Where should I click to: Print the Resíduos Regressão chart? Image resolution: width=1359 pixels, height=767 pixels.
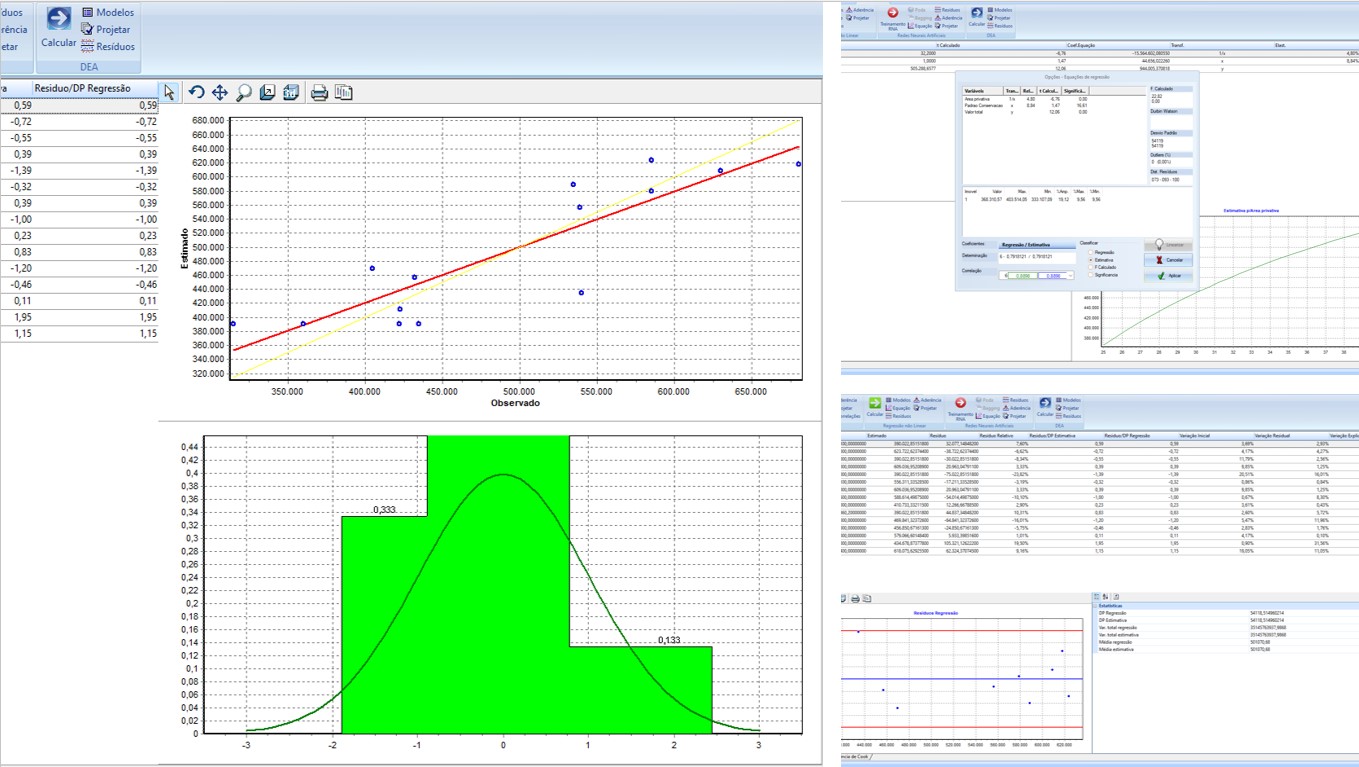(x=855, y=599)
